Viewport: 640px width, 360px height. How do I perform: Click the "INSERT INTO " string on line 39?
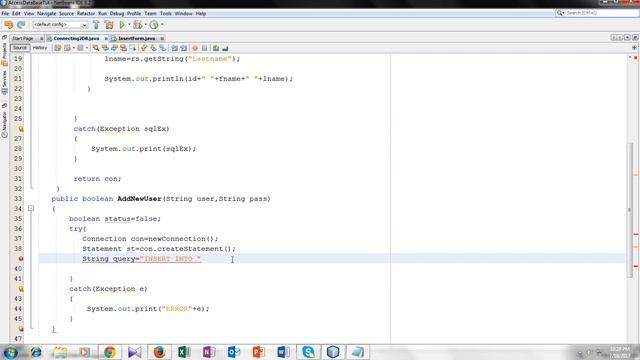coord(170,259)
